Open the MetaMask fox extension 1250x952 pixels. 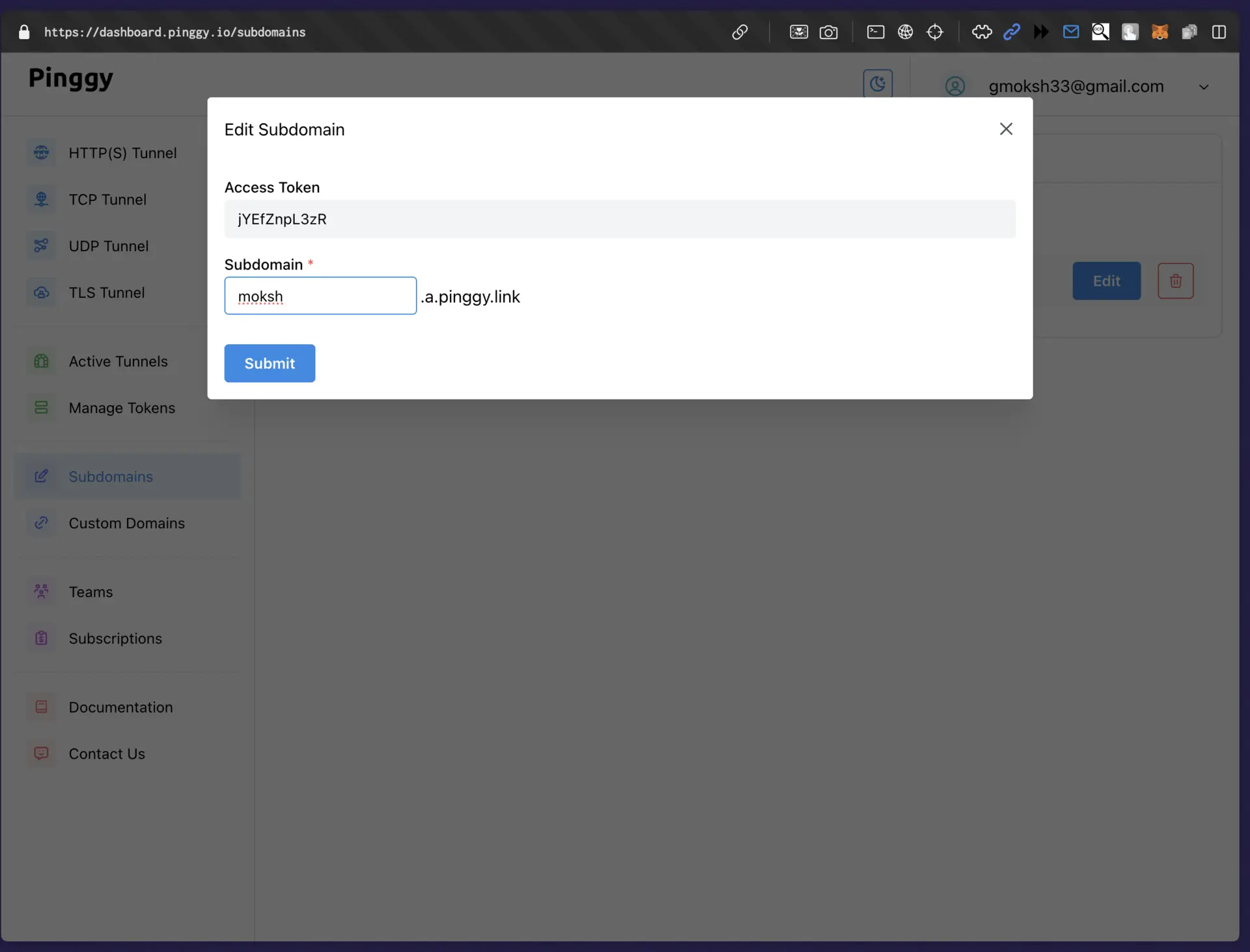point(1160,32)
